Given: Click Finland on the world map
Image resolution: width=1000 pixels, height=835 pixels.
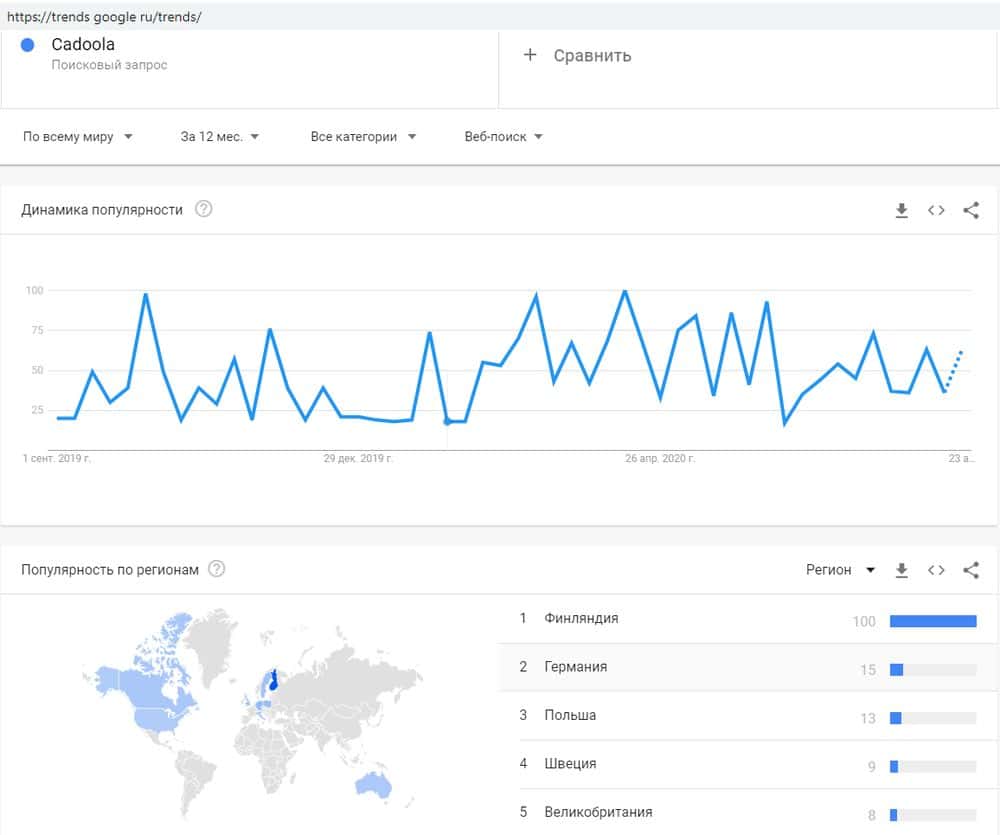Looking at the screenshot, I should (x=272, y=682).
